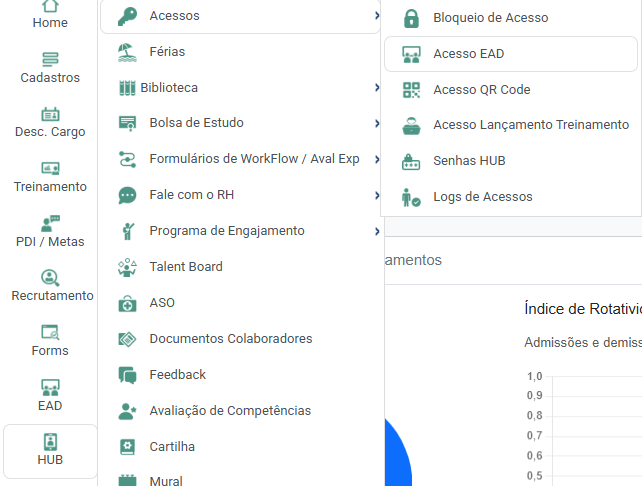Click the Talent Board icon
Screen dimensions: 642x486
(x=127, y=267)
